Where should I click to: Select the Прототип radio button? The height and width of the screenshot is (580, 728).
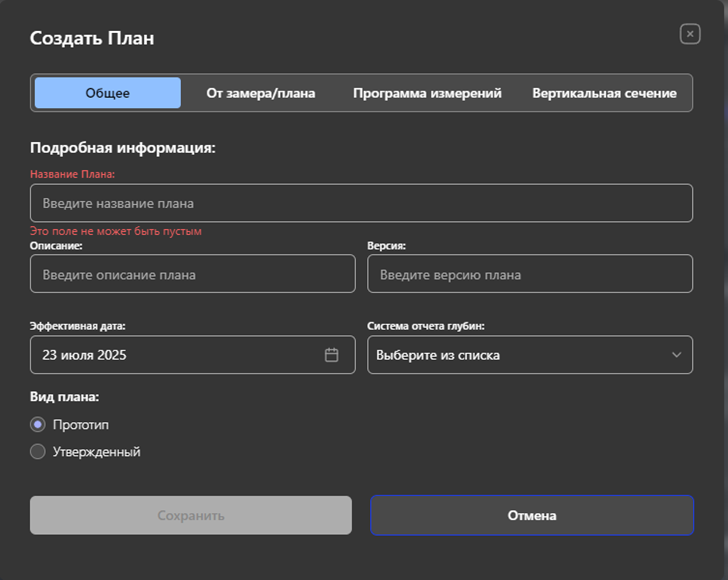pyautogui.click(x=38, y=424)
